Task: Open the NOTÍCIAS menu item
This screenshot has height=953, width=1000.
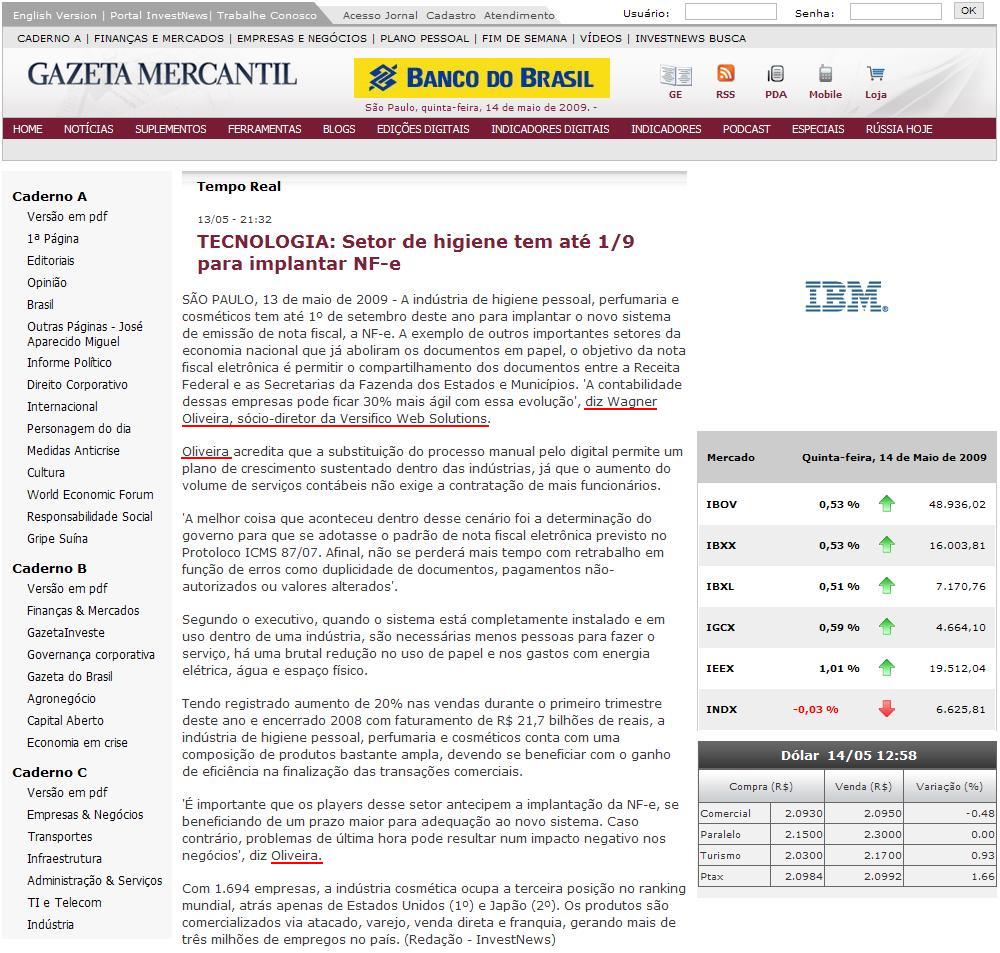Action: (88, 129)
